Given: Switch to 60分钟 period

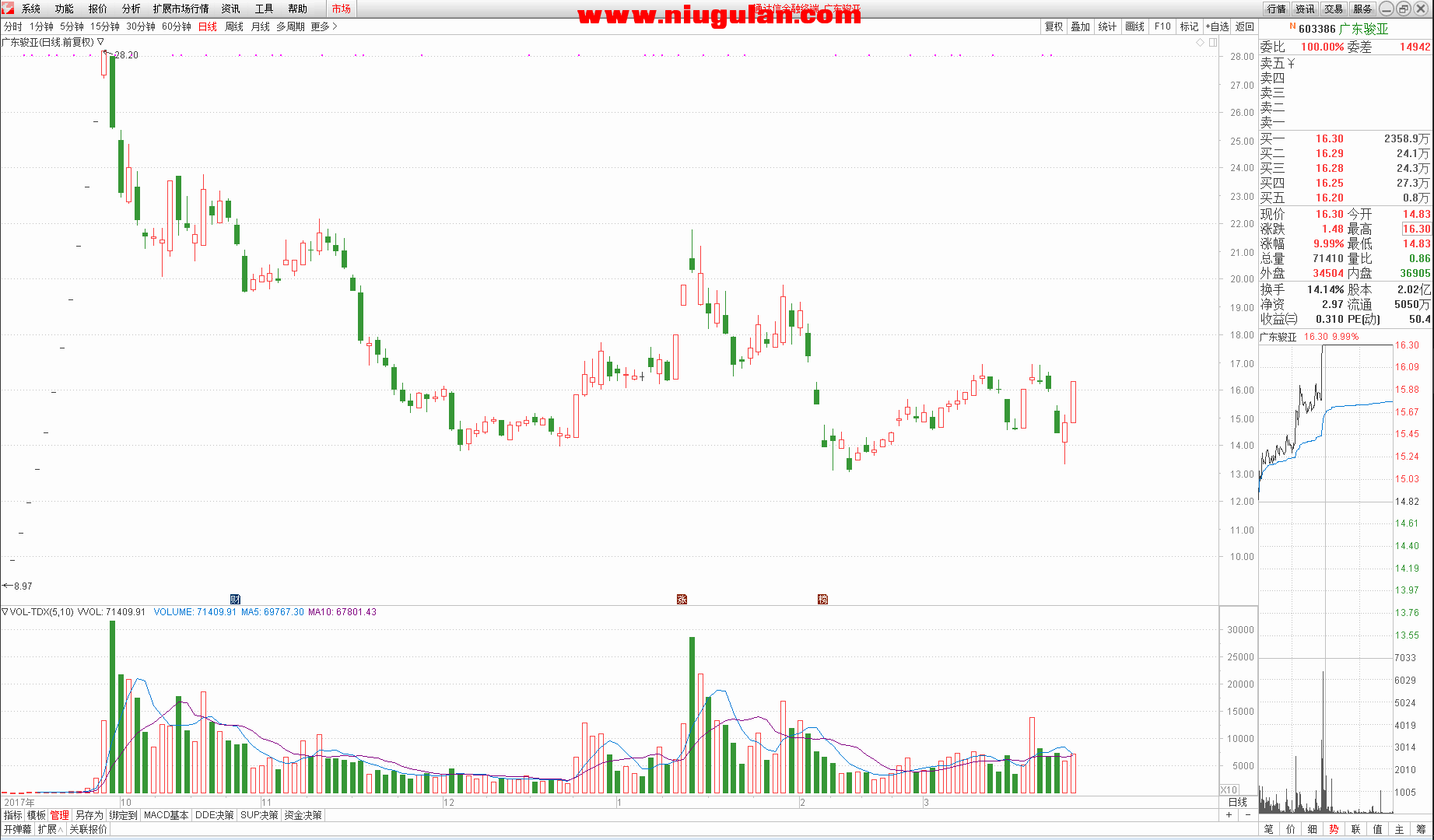Looking at the screenshot, I should [x=177, y=26].
